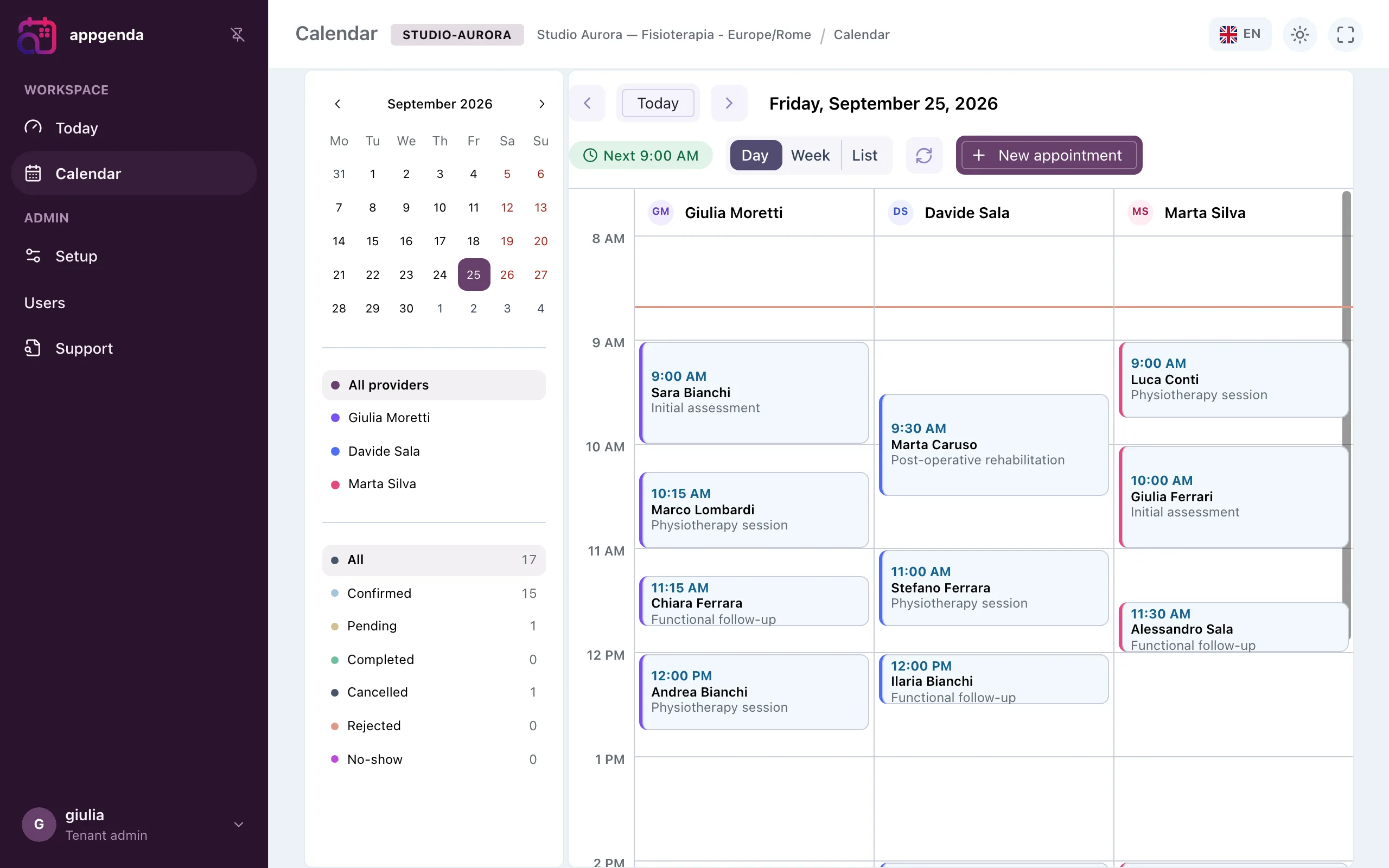Click the appgenda logo icon

(x=37, y=35)
